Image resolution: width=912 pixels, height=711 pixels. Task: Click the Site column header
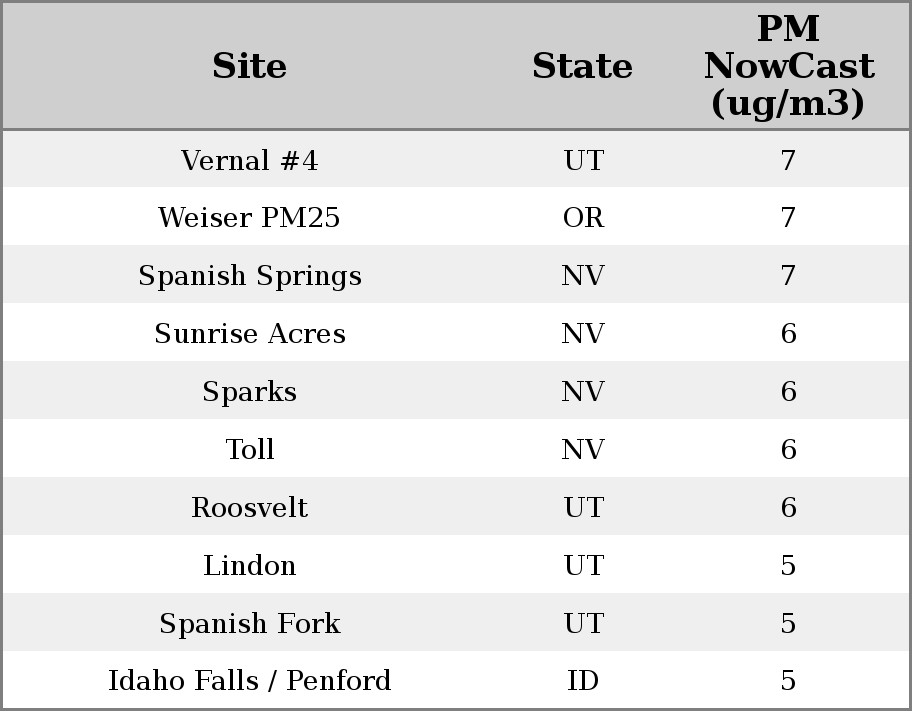coord(249,67)
